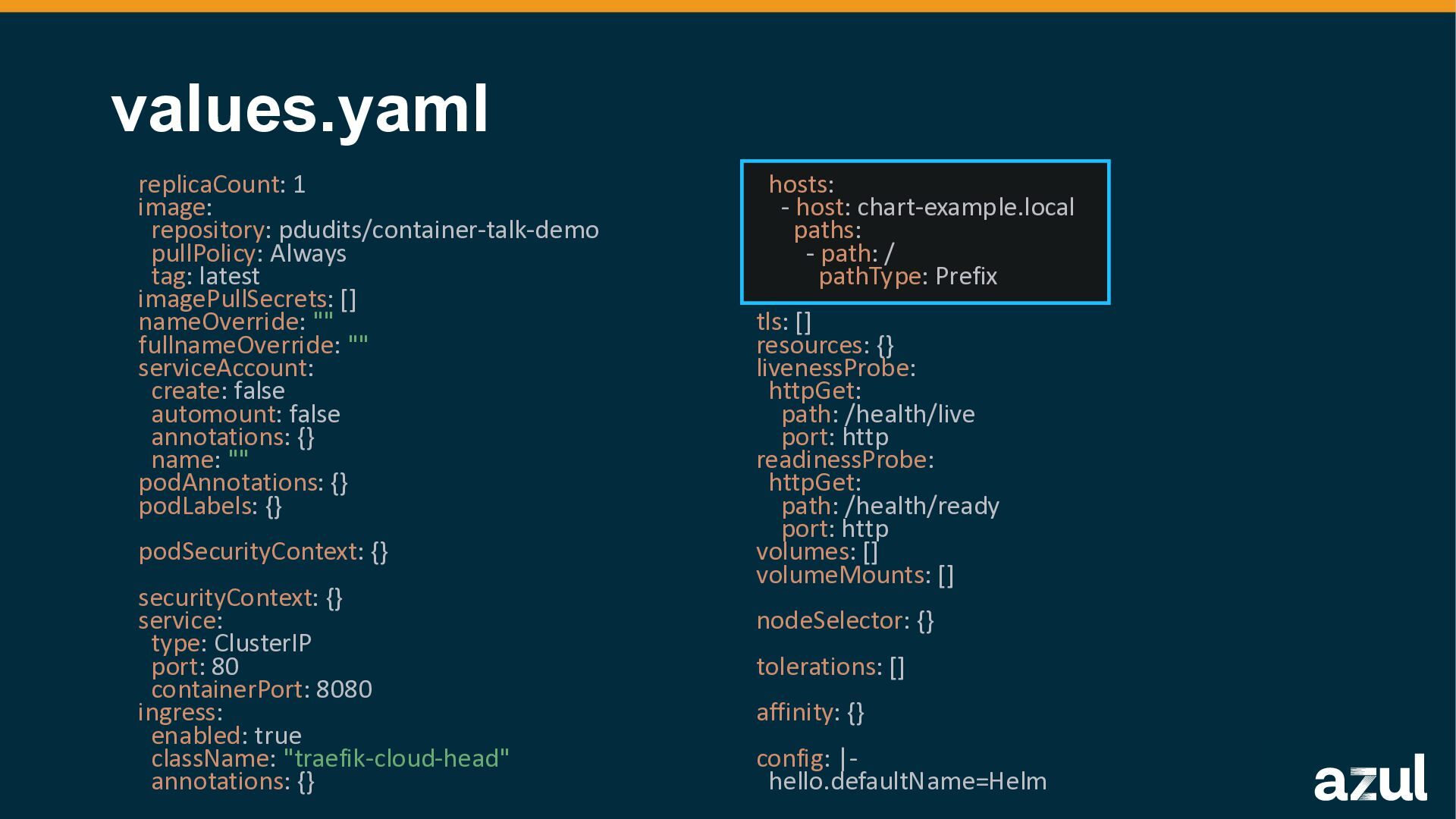
Task: Click the pullPolicy Always line
Action: (x=249, y=253)
